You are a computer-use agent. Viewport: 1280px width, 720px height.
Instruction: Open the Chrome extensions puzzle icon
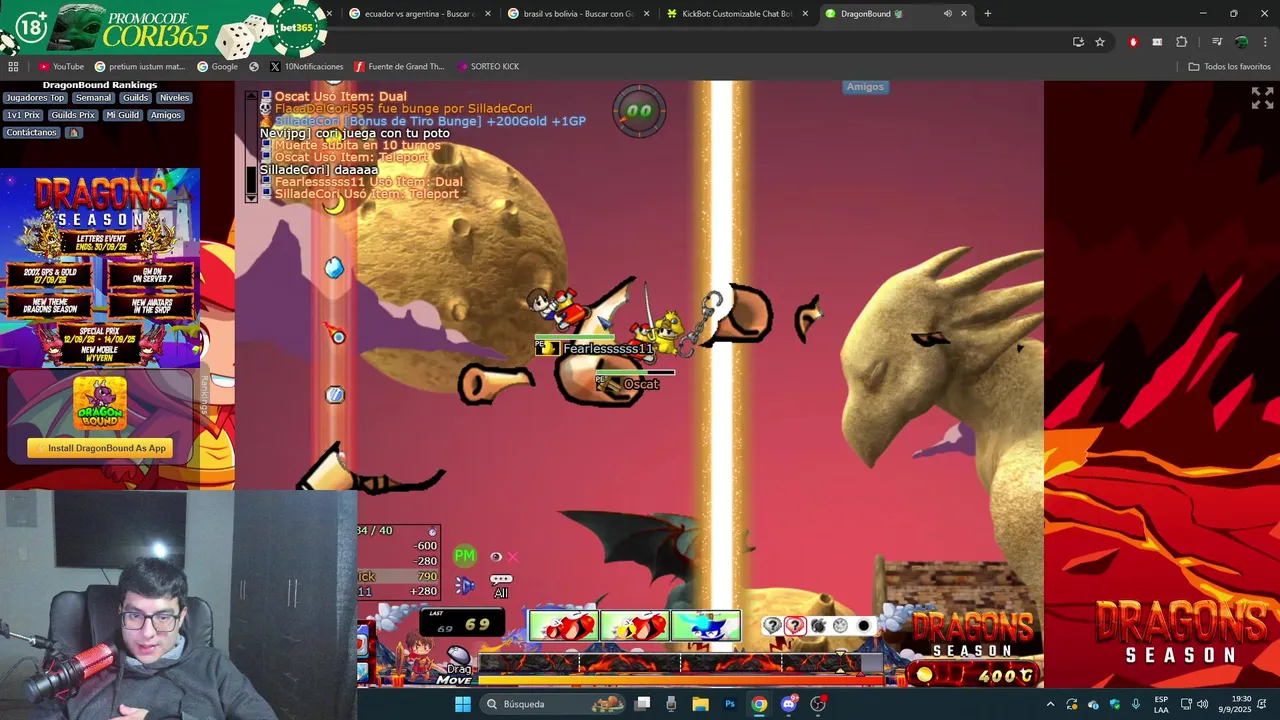point(1182,42)
